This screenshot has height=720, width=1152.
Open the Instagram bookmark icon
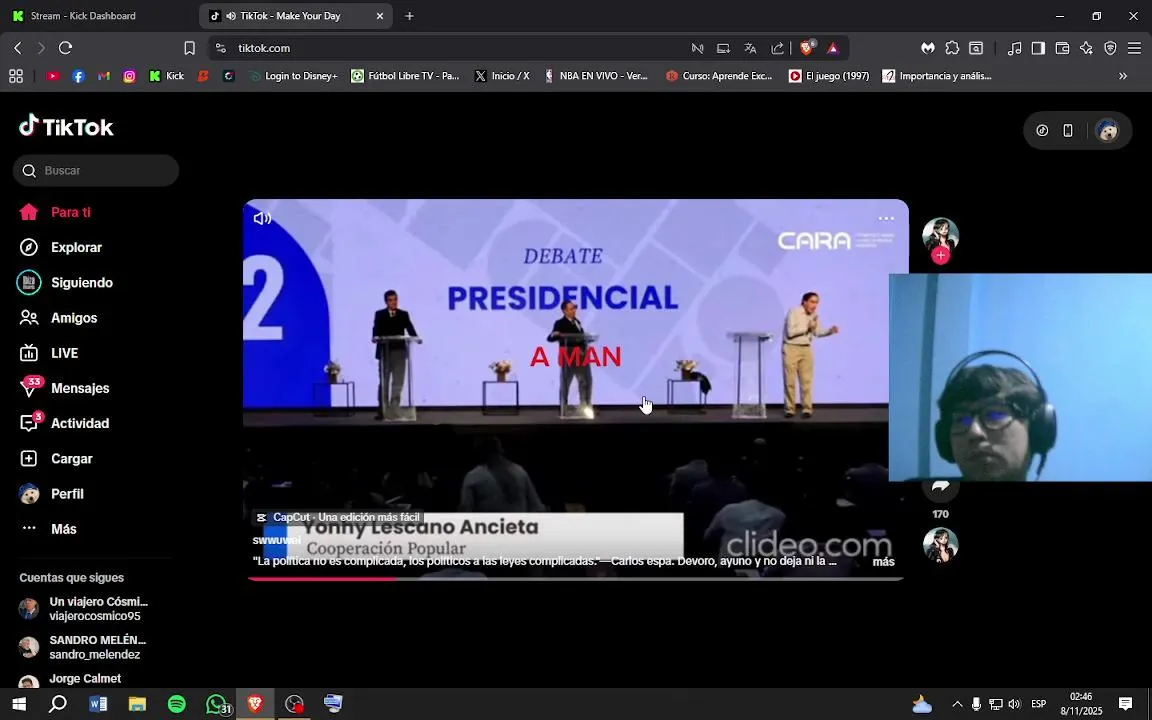click(129, 76)
